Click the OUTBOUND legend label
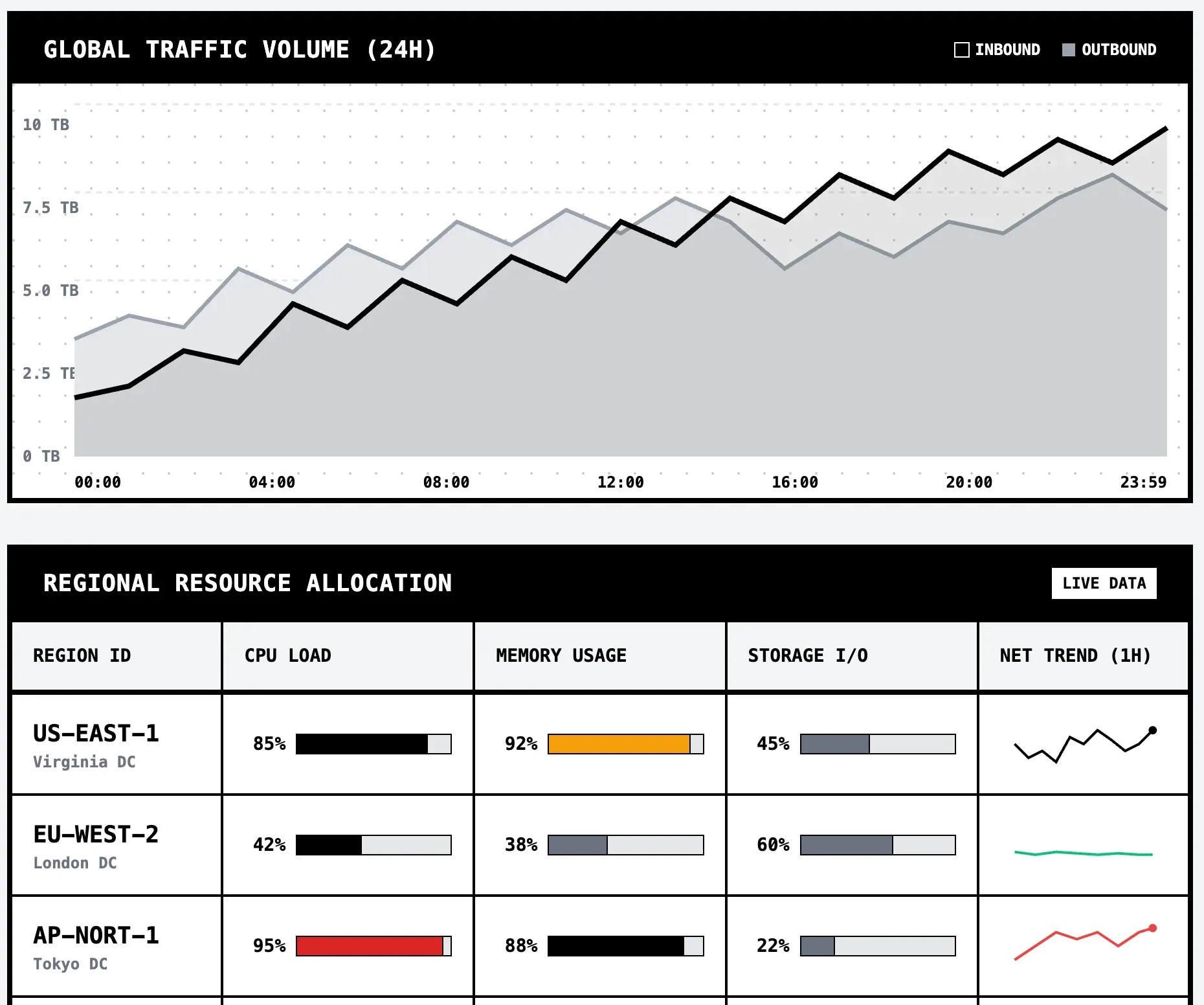This screenshot has height=1005, width=1204. pos(1119,50)
